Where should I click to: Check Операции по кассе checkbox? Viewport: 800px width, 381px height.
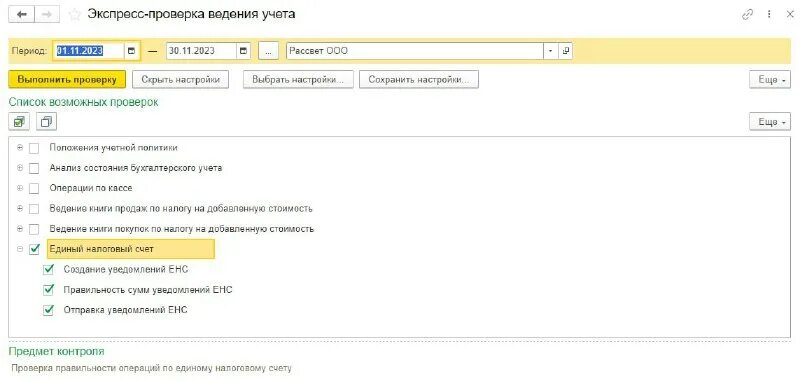(34, 188)
